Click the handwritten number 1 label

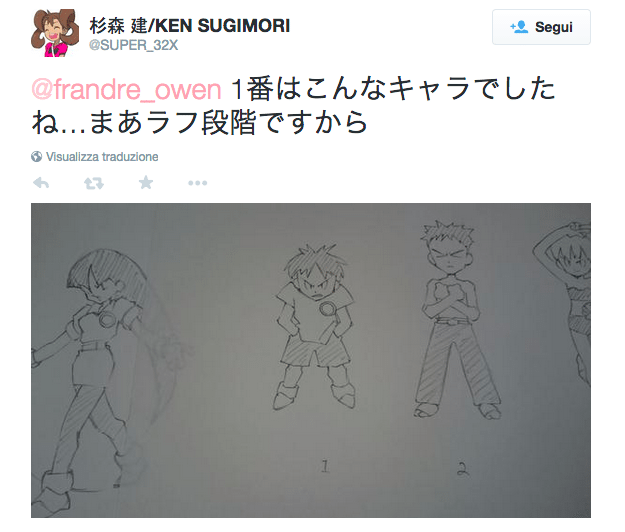(325, 466)
